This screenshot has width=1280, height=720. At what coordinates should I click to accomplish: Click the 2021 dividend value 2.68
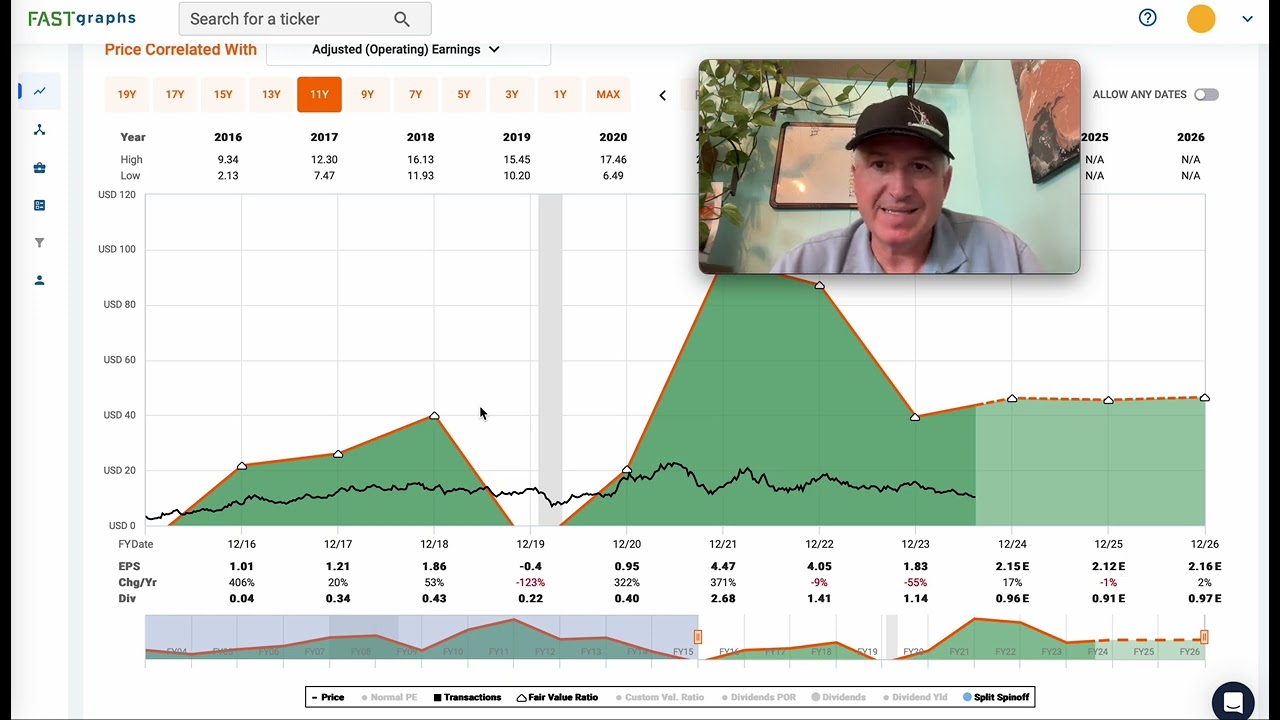[723, 599]
